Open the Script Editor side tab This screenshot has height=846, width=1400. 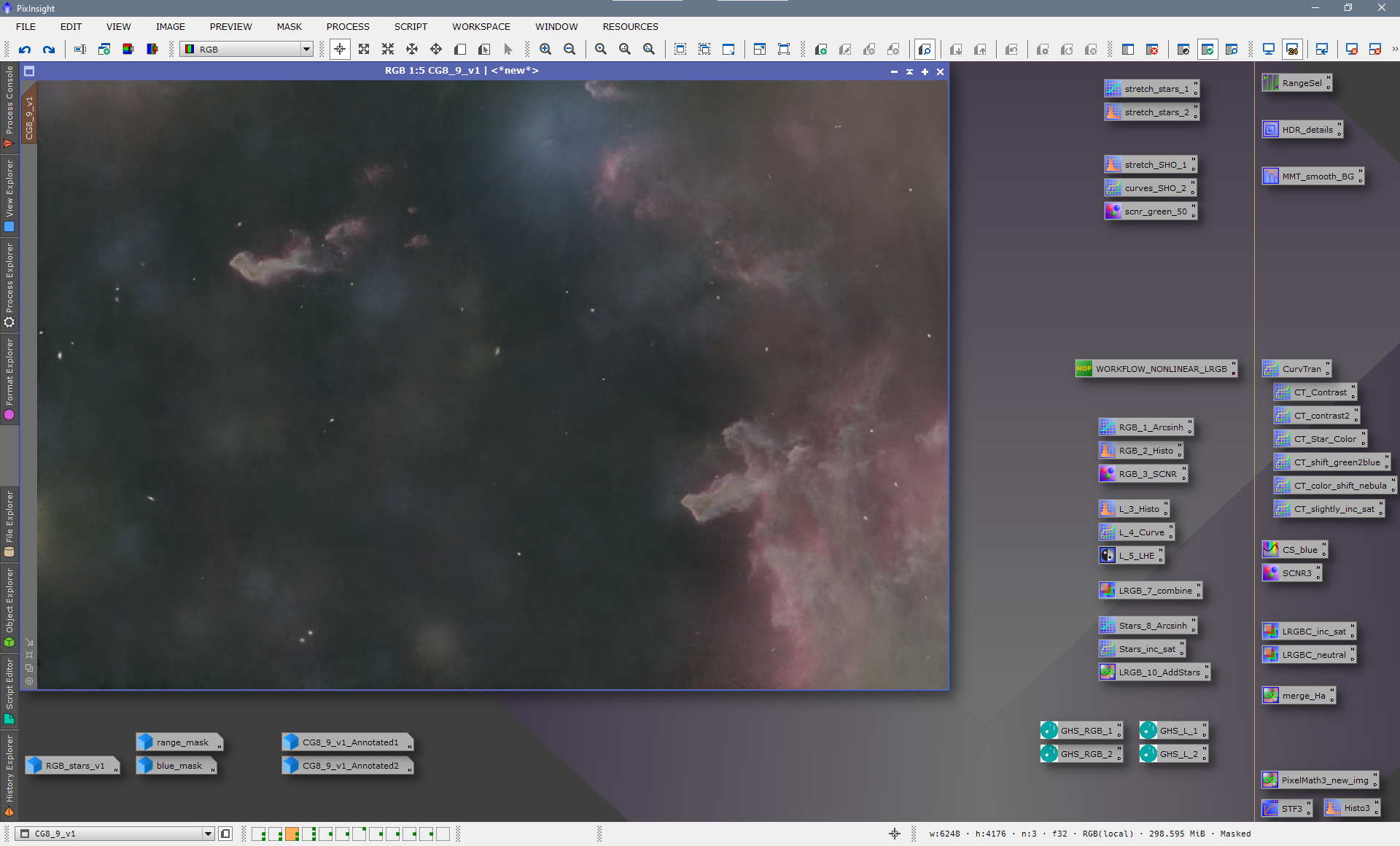click(x=9, y=691)
